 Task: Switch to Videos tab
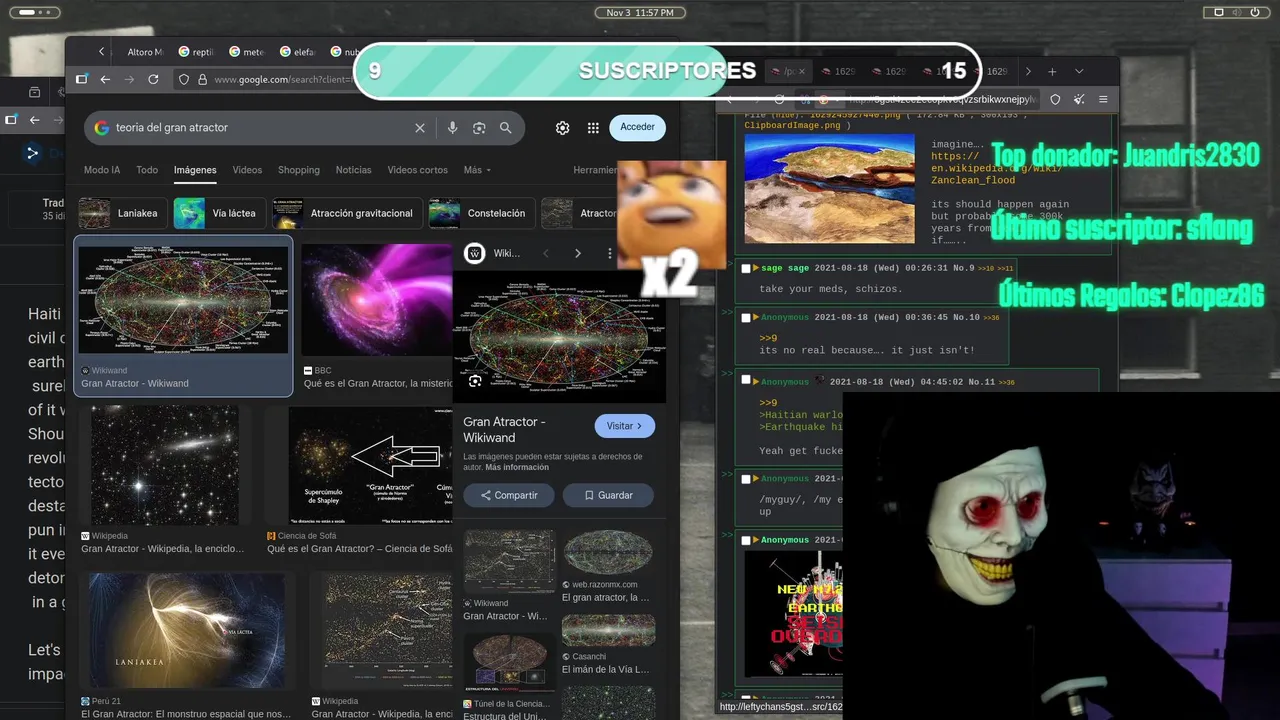[247, 170]
